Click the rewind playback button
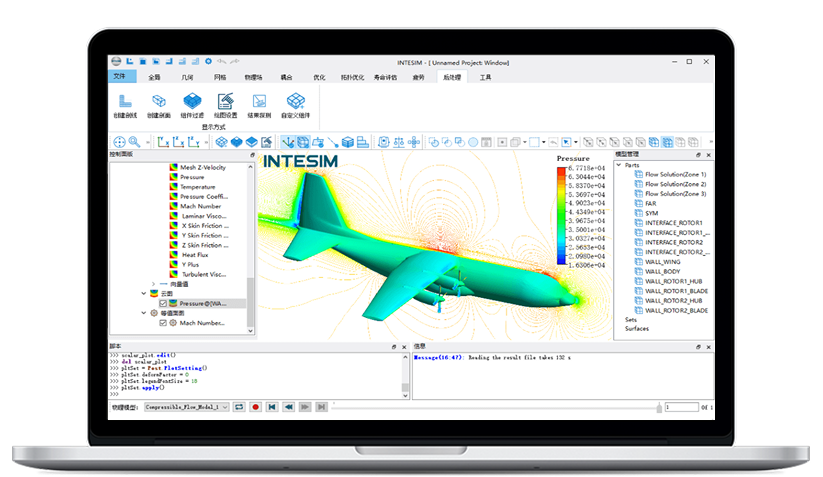 click(x=288, y=407)
